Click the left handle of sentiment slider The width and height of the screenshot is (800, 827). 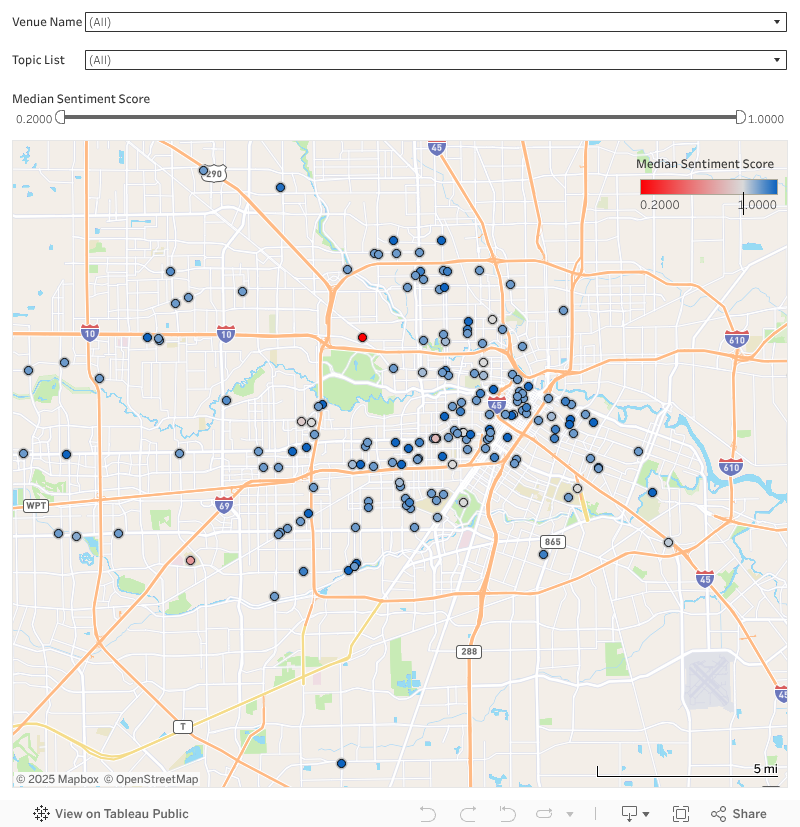tap(60, 117)
